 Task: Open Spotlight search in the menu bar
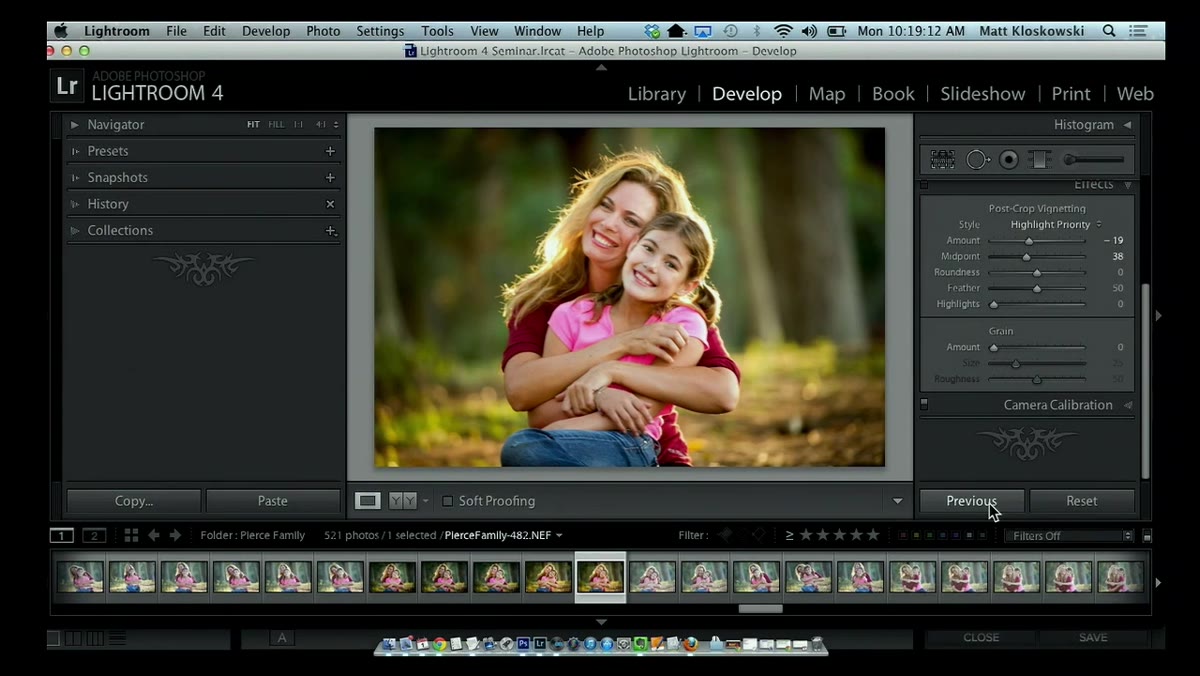pos(1109,31)
